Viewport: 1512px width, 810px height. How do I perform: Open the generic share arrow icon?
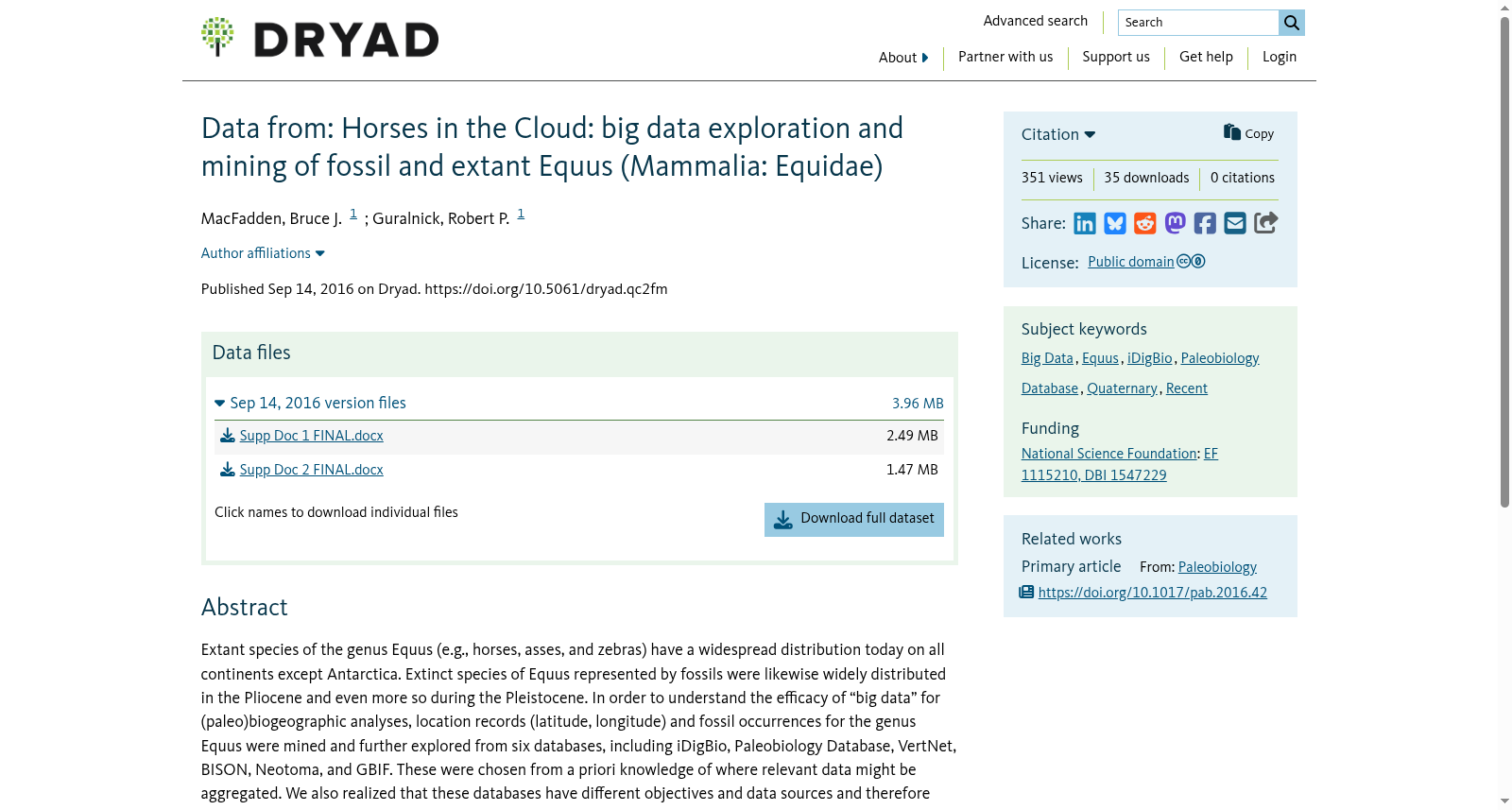click(1266, 223)
